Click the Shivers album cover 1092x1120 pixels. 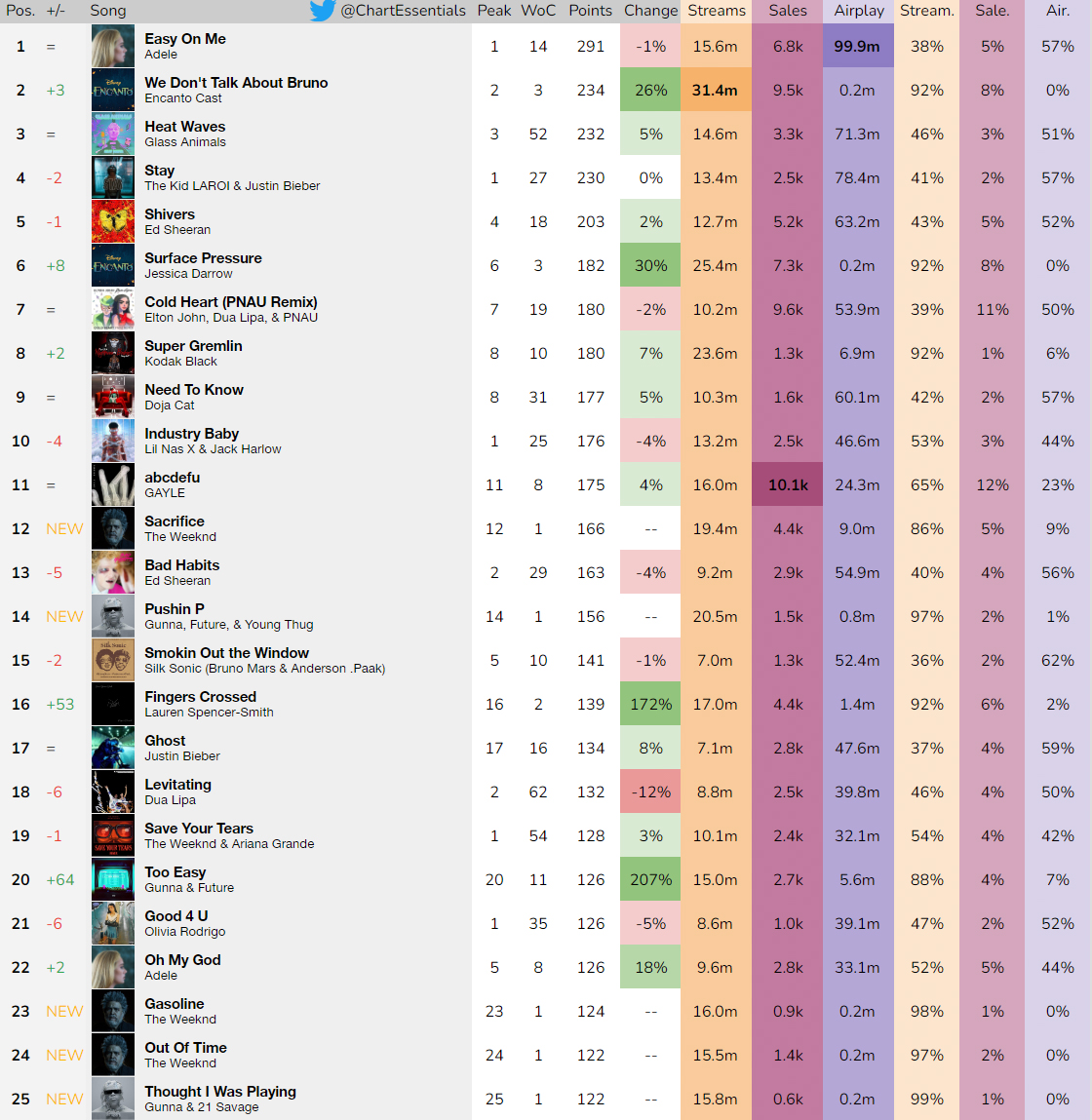[113, 221]
